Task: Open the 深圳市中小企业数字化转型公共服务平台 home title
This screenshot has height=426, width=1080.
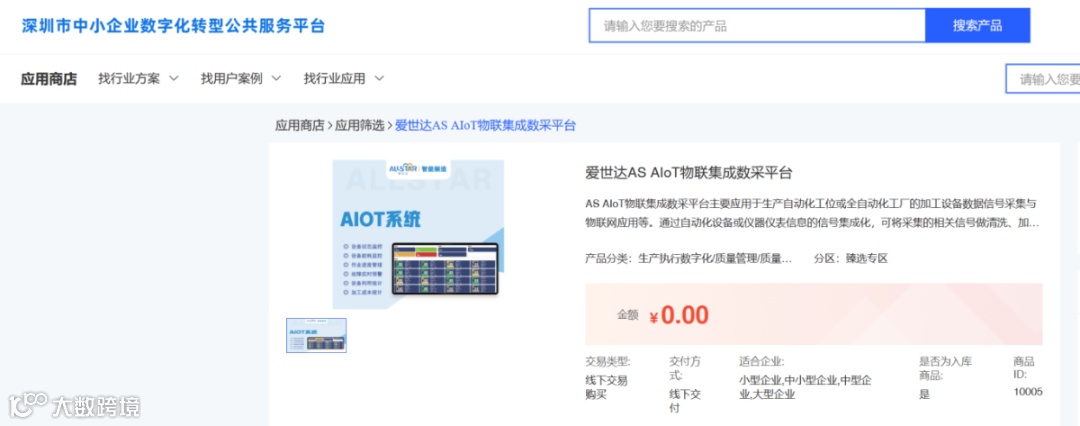Action: tap(173, 26)
